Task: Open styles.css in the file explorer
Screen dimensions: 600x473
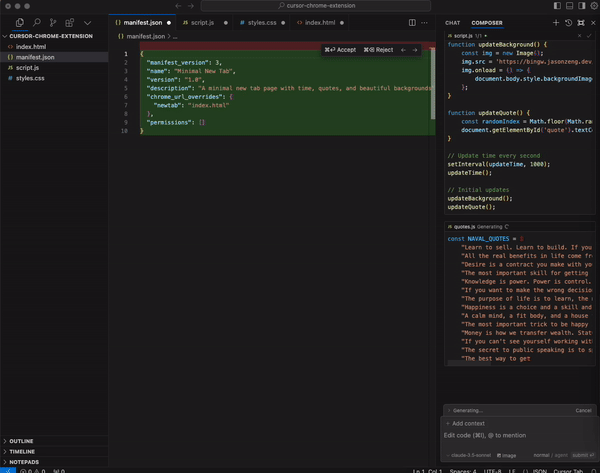Action: click(30, 77)
